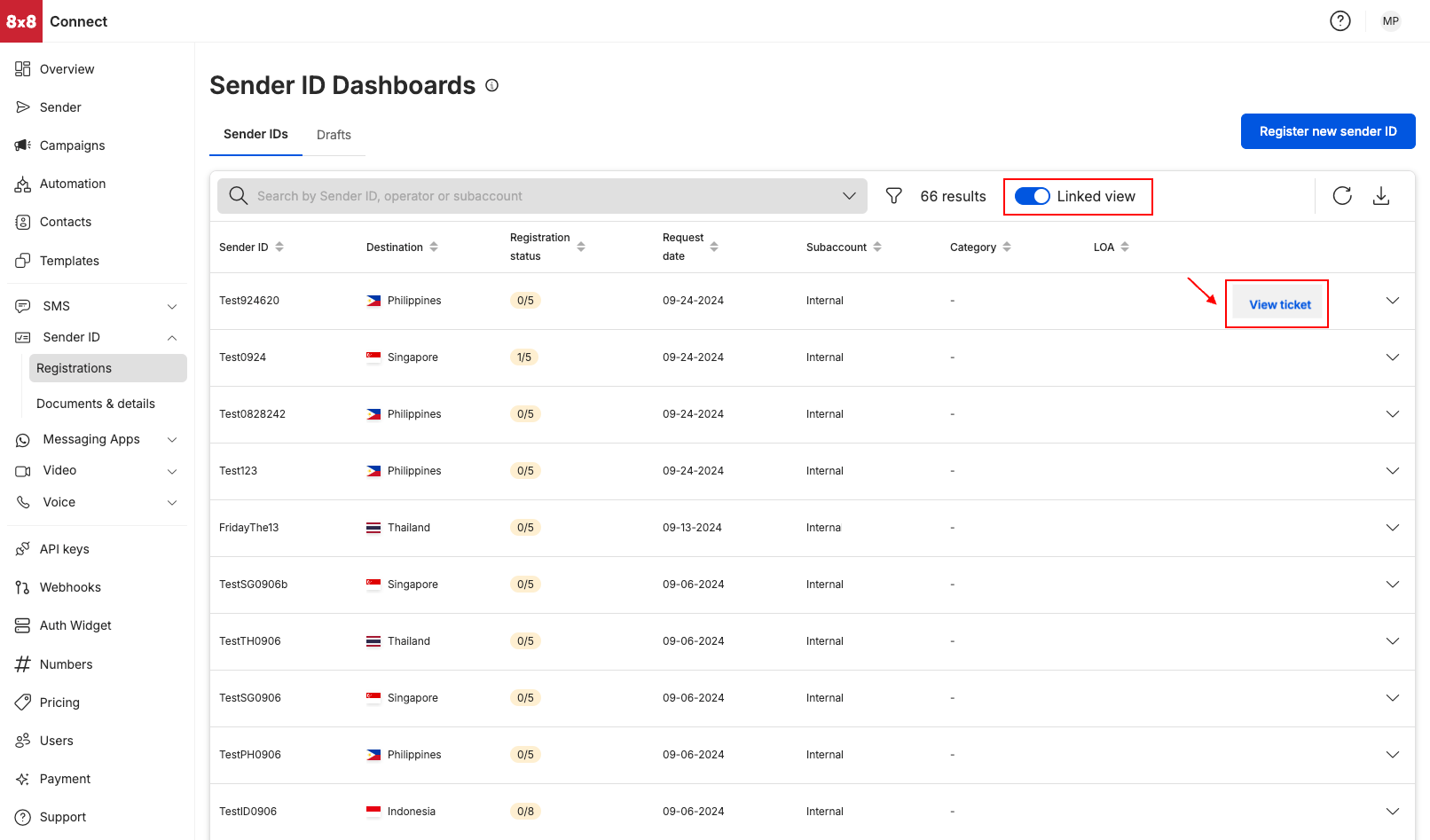The height and width of the screenshot is (840, 1430).
Task: Expand the FridayThe13 Thailand row
Action: pyautogui.click(x=1392, y=528)
